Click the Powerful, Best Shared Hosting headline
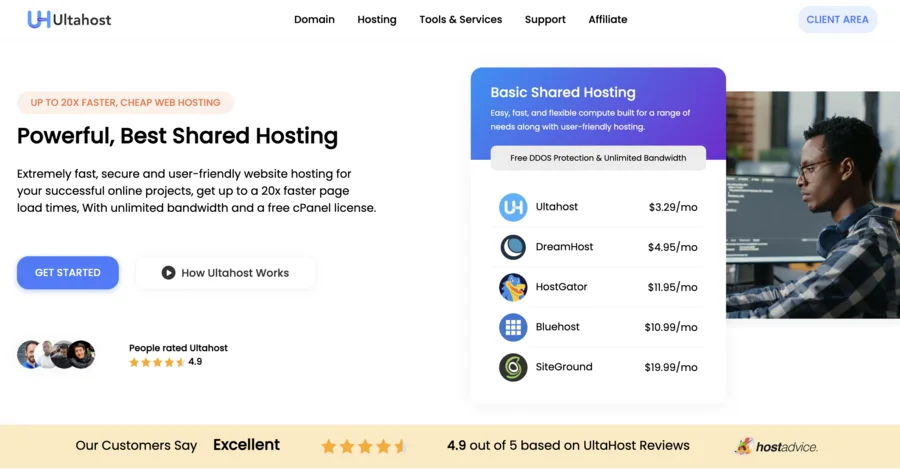Image resolution: width=900 pixels, height=469 pixels. point(177,136)
